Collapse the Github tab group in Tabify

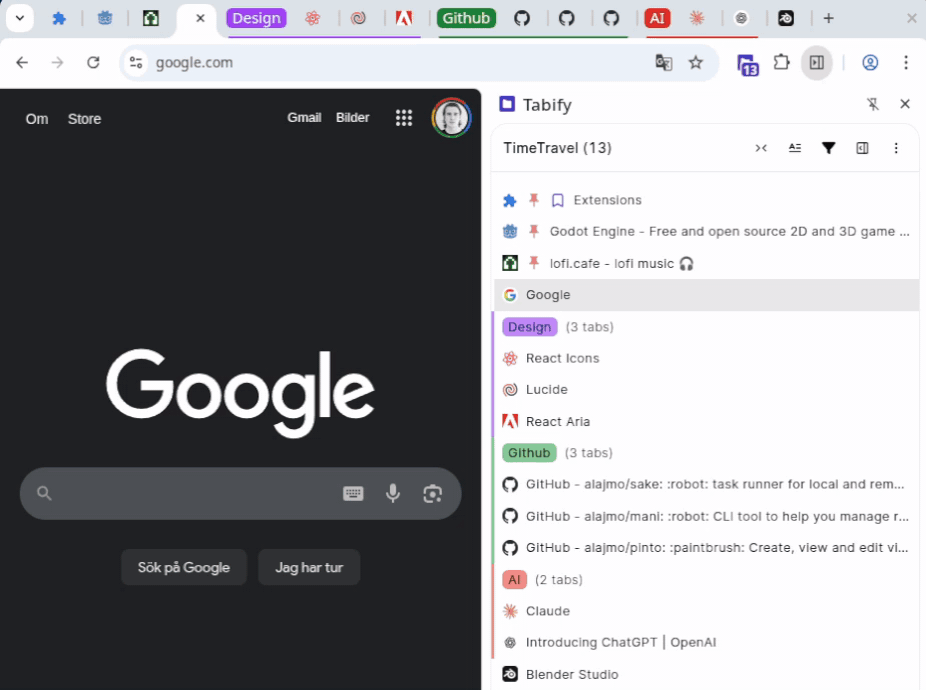tap(529, 452)
